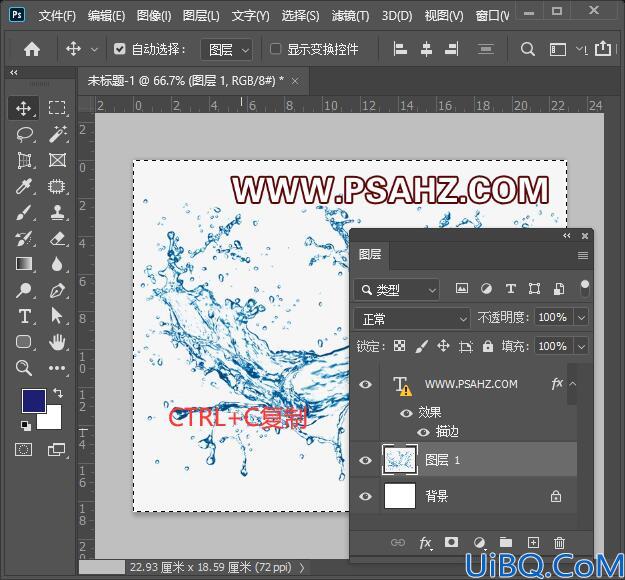Select the Lasso tool
The width and height of the screenshot is (625, 580).
(24, 134)
